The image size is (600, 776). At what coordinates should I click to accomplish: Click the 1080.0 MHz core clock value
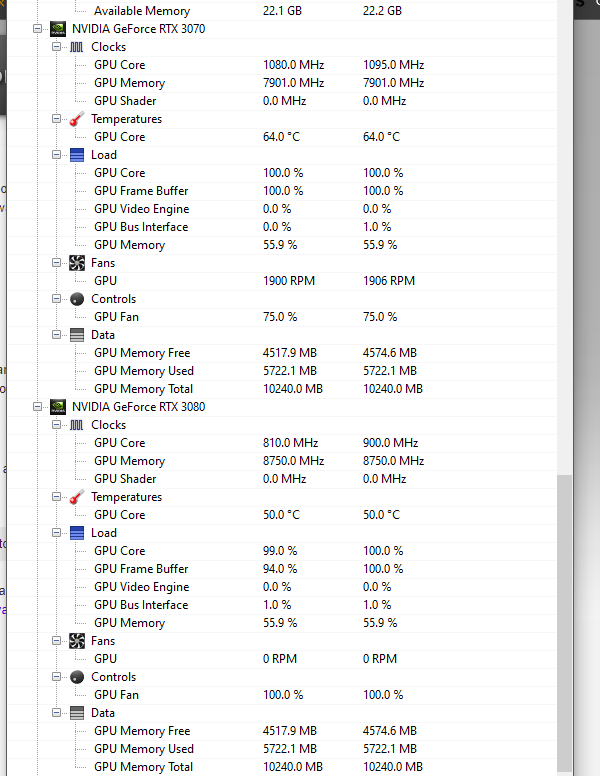tap(294, 65)
